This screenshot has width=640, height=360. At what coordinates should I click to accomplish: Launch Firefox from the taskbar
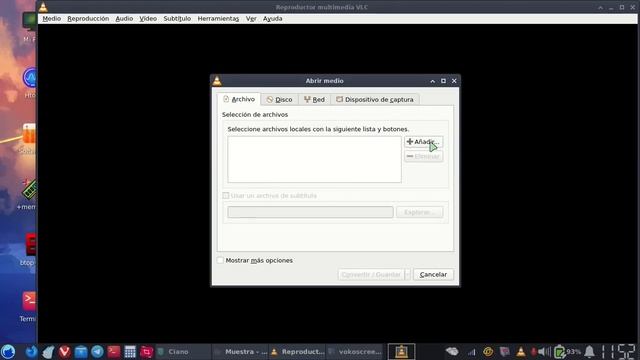[x=31, y=351]
